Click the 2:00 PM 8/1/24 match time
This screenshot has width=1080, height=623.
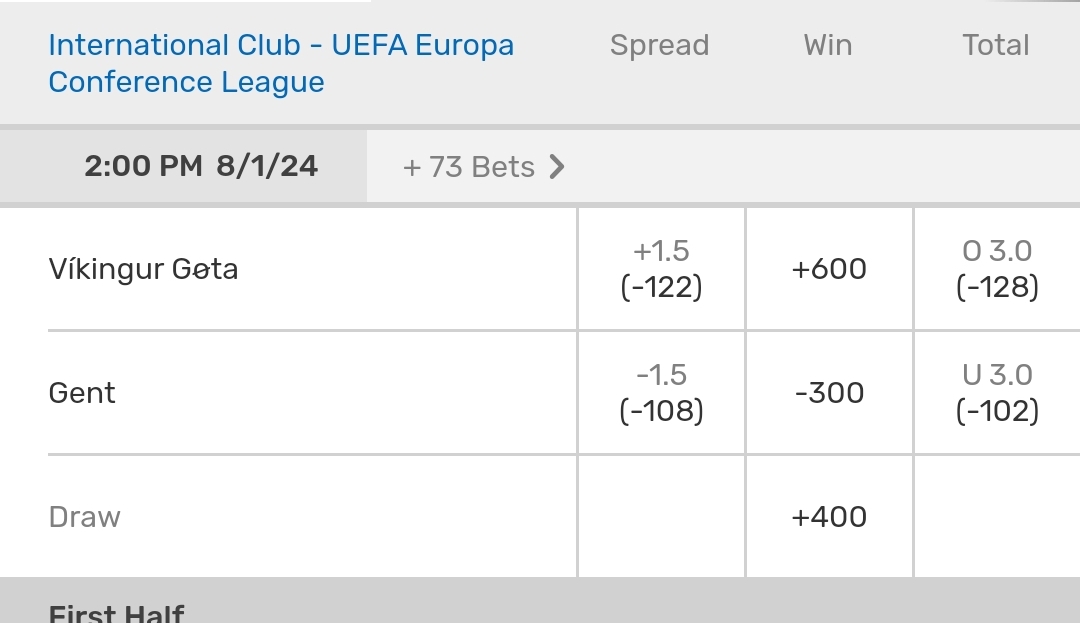201,166
